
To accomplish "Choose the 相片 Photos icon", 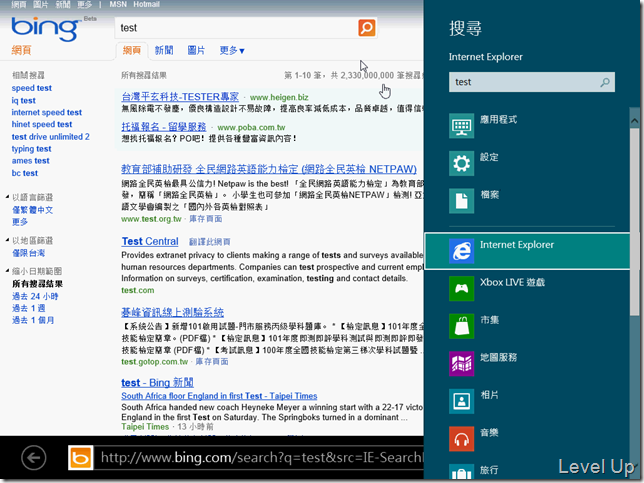I will (462, 401).
